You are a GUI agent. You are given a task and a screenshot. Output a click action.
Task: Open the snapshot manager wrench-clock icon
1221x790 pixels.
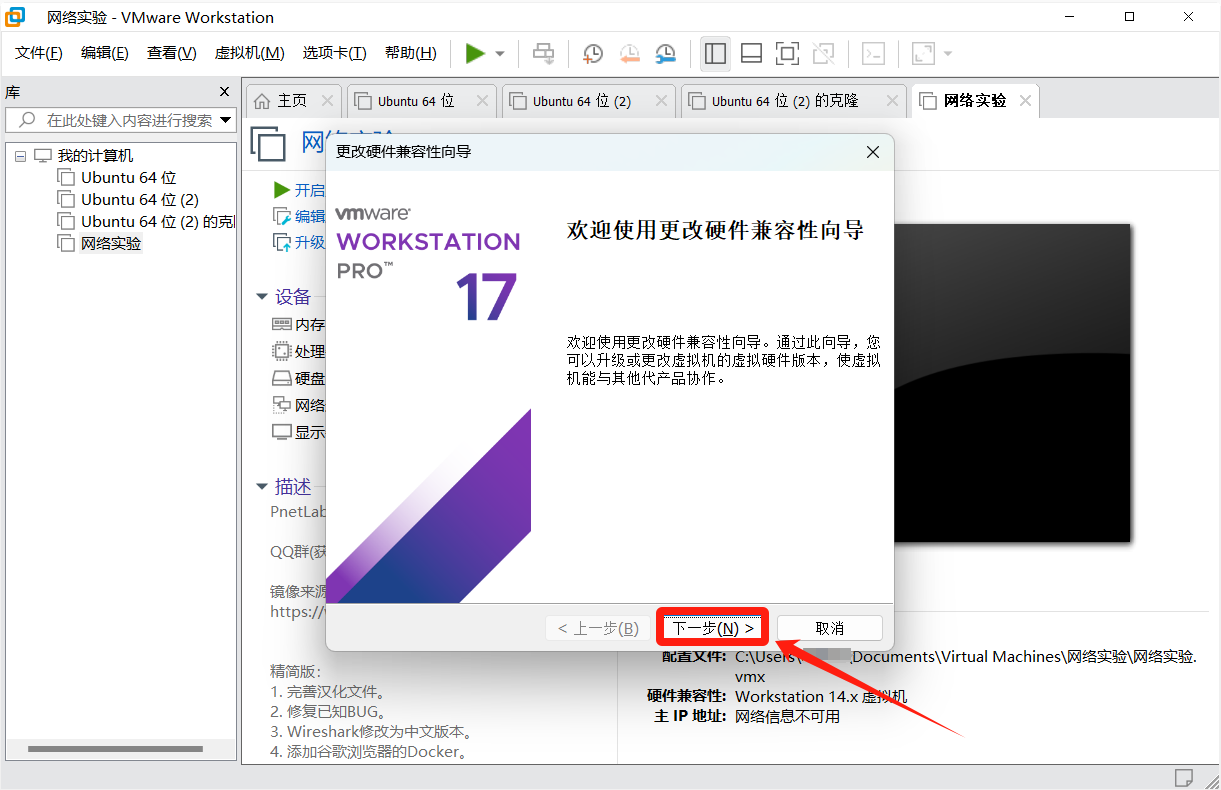[665, 53]
